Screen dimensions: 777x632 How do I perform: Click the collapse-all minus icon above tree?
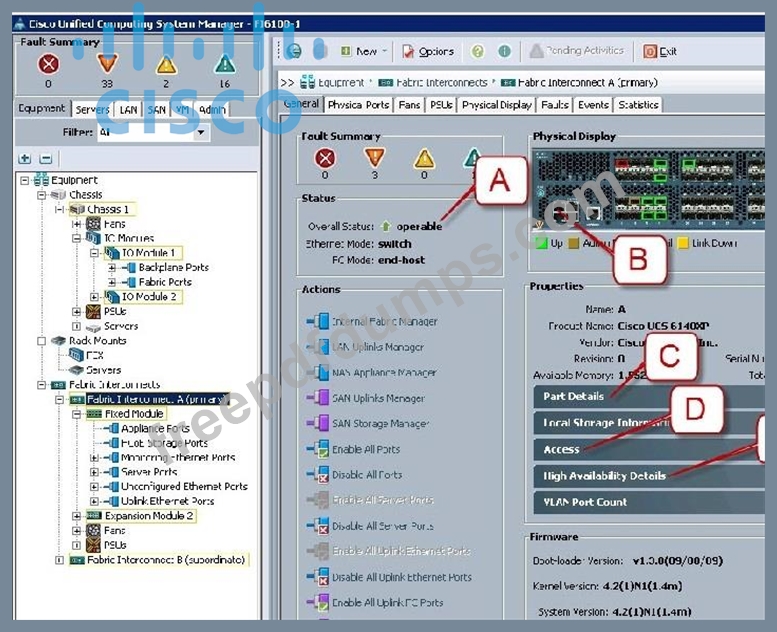46,159
